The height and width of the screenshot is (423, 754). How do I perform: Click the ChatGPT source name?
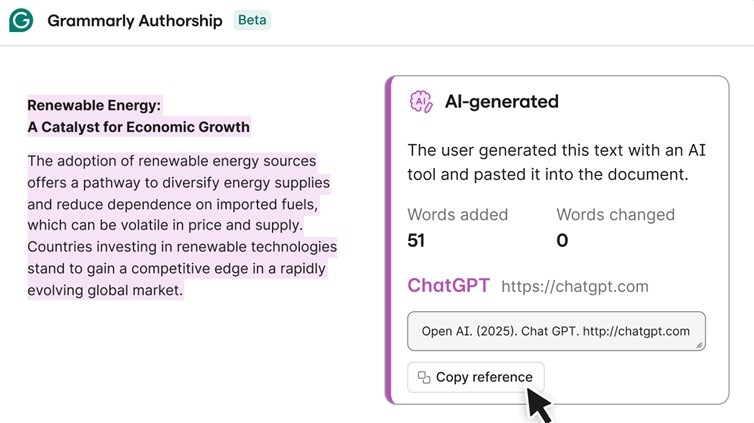[x=448, y=285]
